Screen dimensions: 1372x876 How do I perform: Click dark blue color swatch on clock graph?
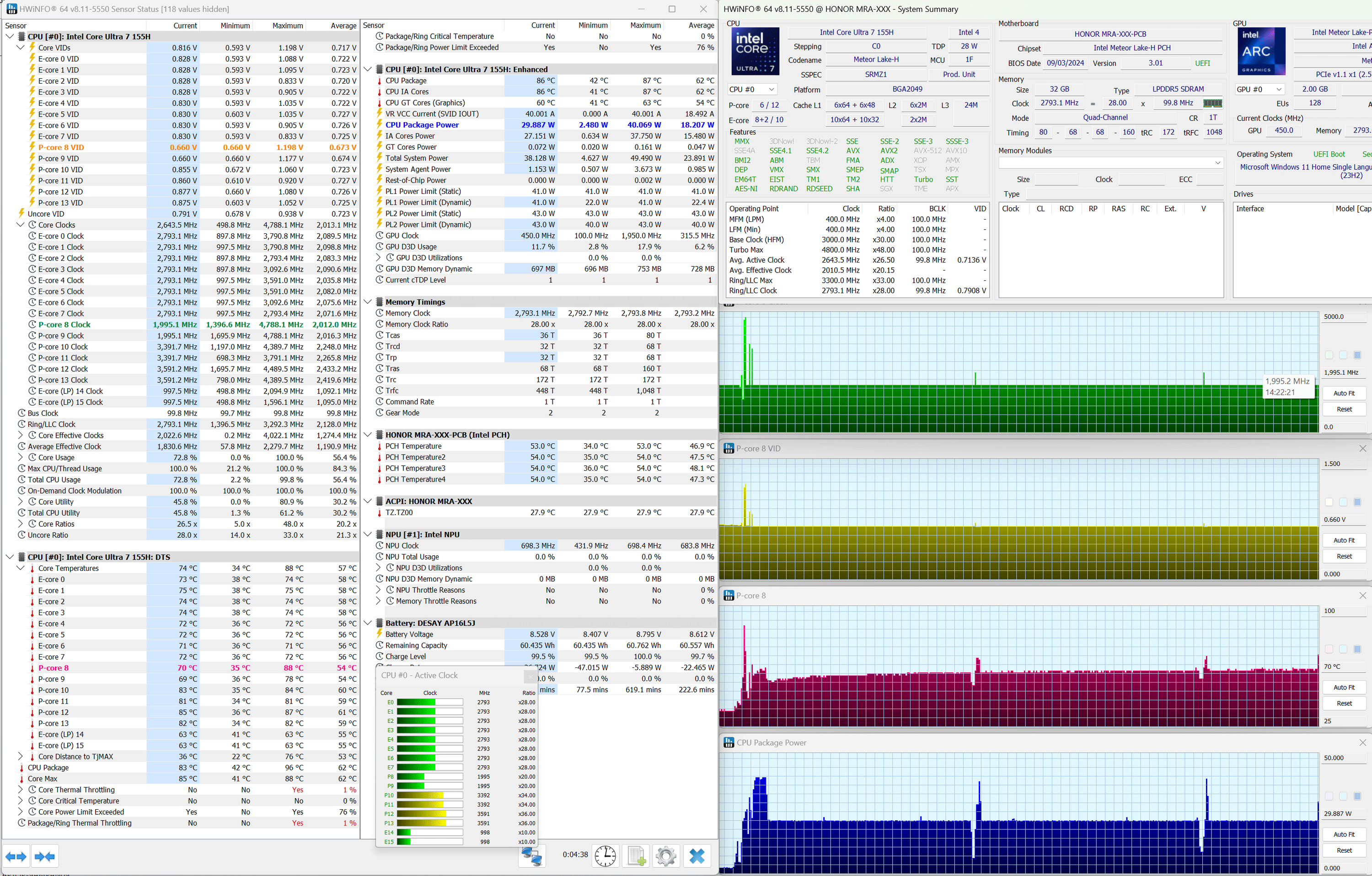[x=1357, y=355]
